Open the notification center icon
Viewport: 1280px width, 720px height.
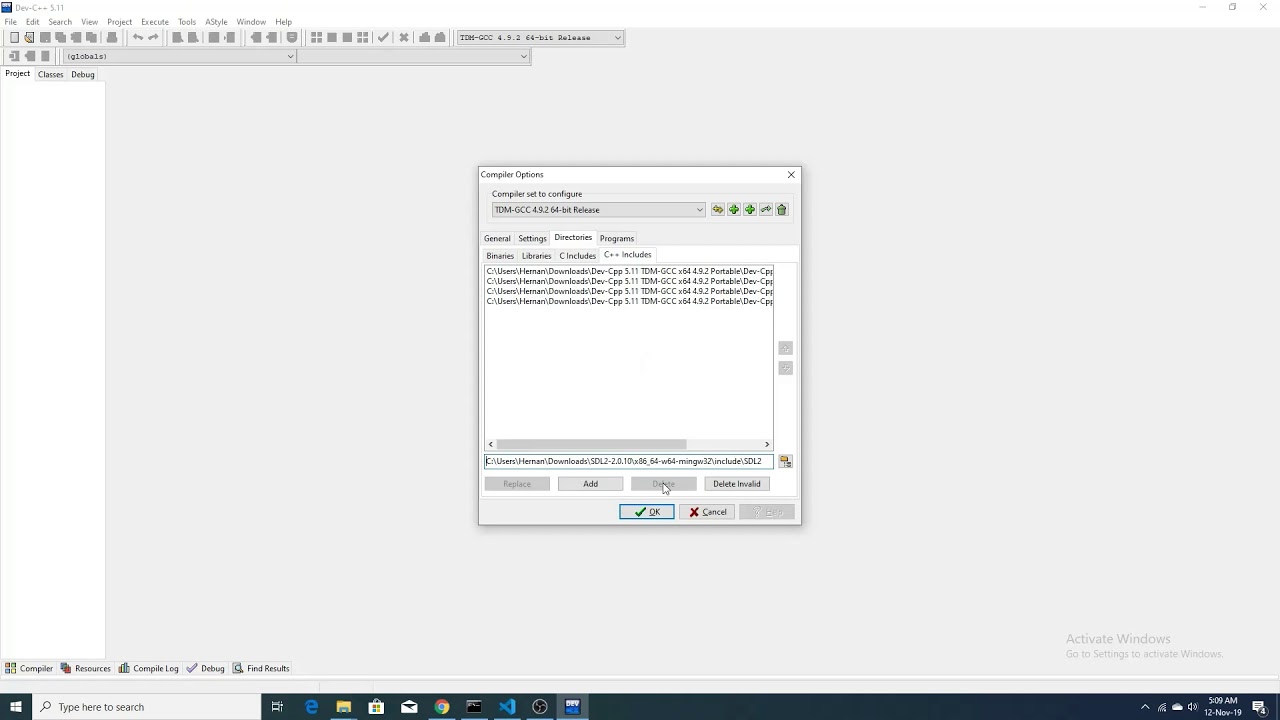coord(1259,707)
